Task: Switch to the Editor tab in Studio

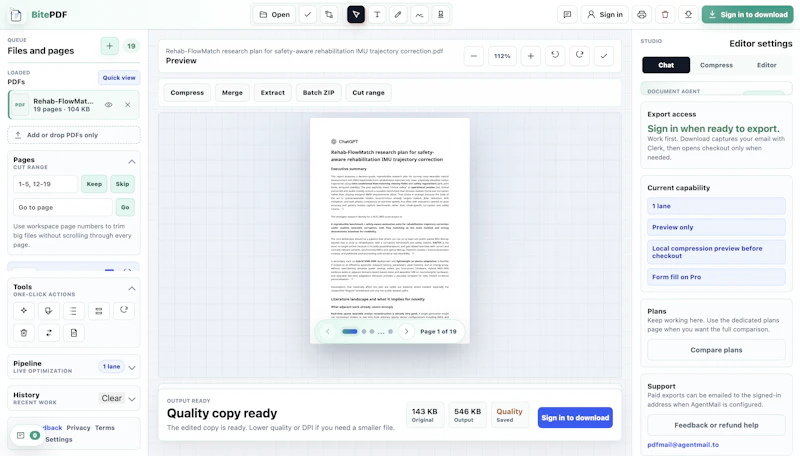Action: tap(766, 65)
